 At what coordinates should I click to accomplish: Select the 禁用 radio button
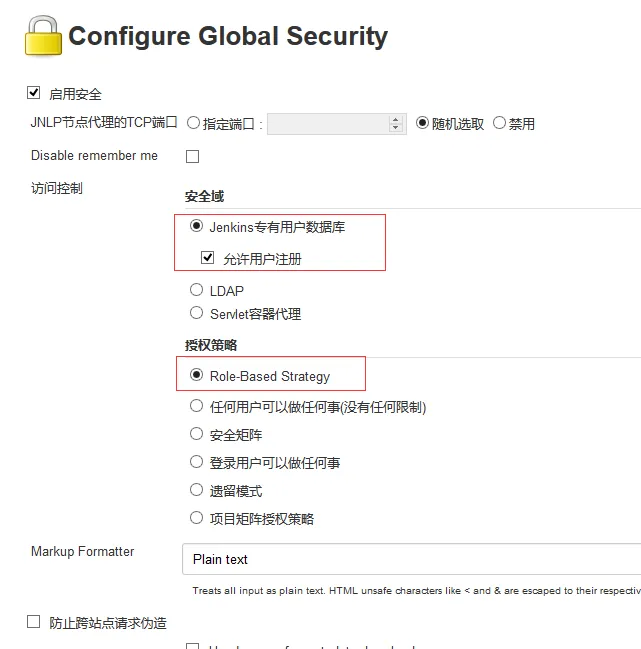coord(499,123)
